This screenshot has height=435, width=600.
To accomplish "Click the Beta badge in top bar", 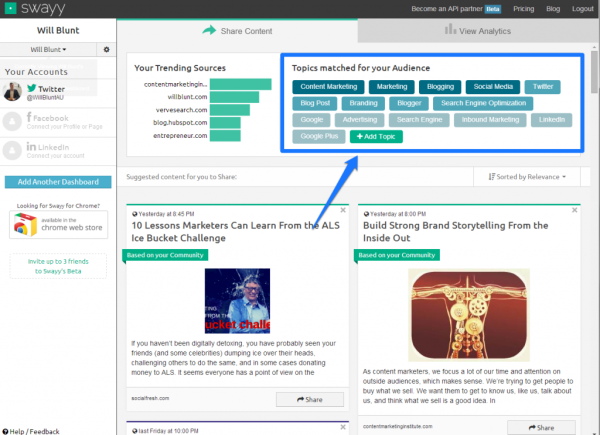I will 493,9.
